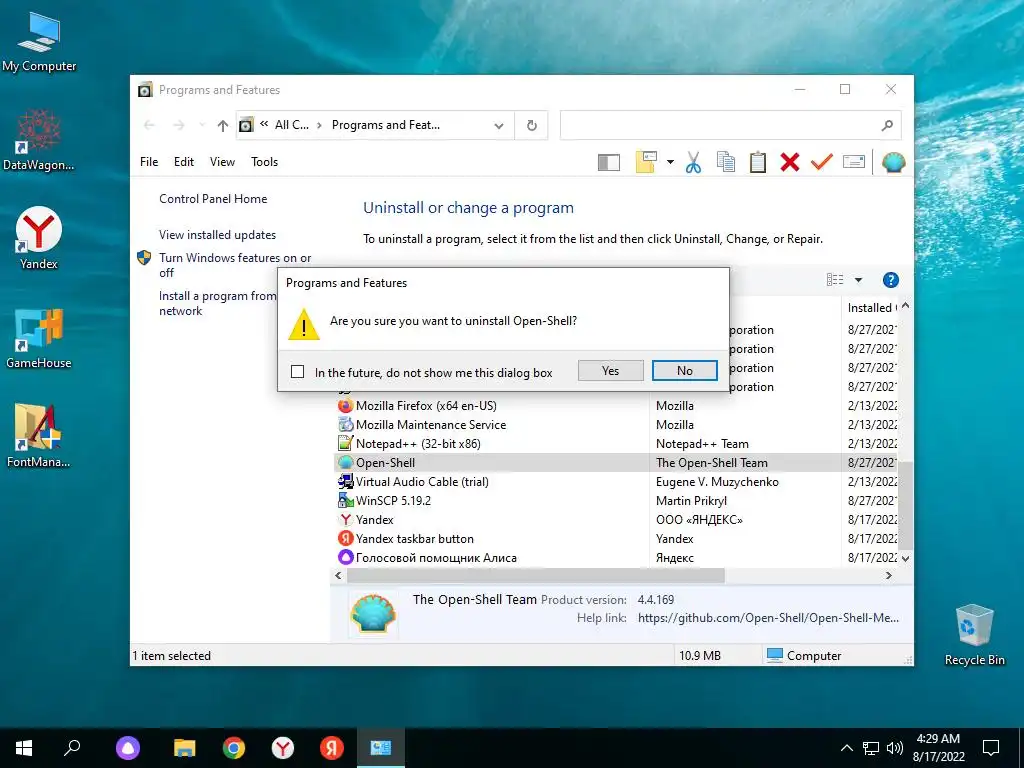Click the Copy toolbar icon
Viewport: 1024px width, 768px height.
point(726,162)
